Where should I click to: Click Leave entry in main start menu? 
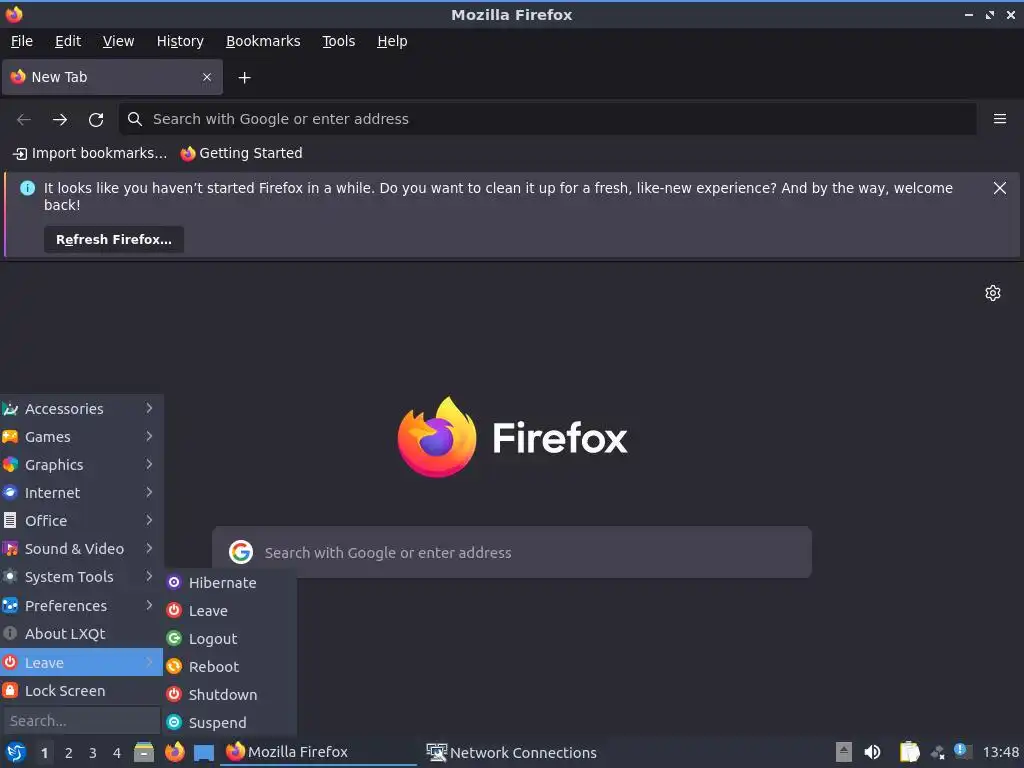click(x=81, y=663)
